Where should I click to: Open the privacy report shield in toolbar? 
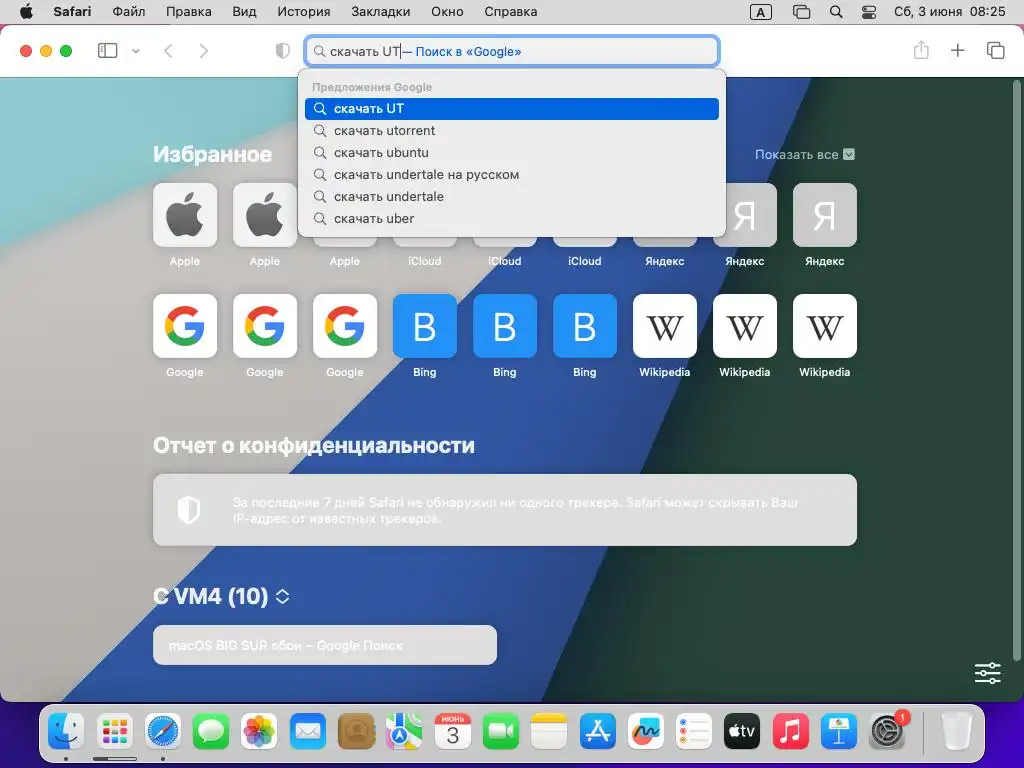click(x=282, y=51)
